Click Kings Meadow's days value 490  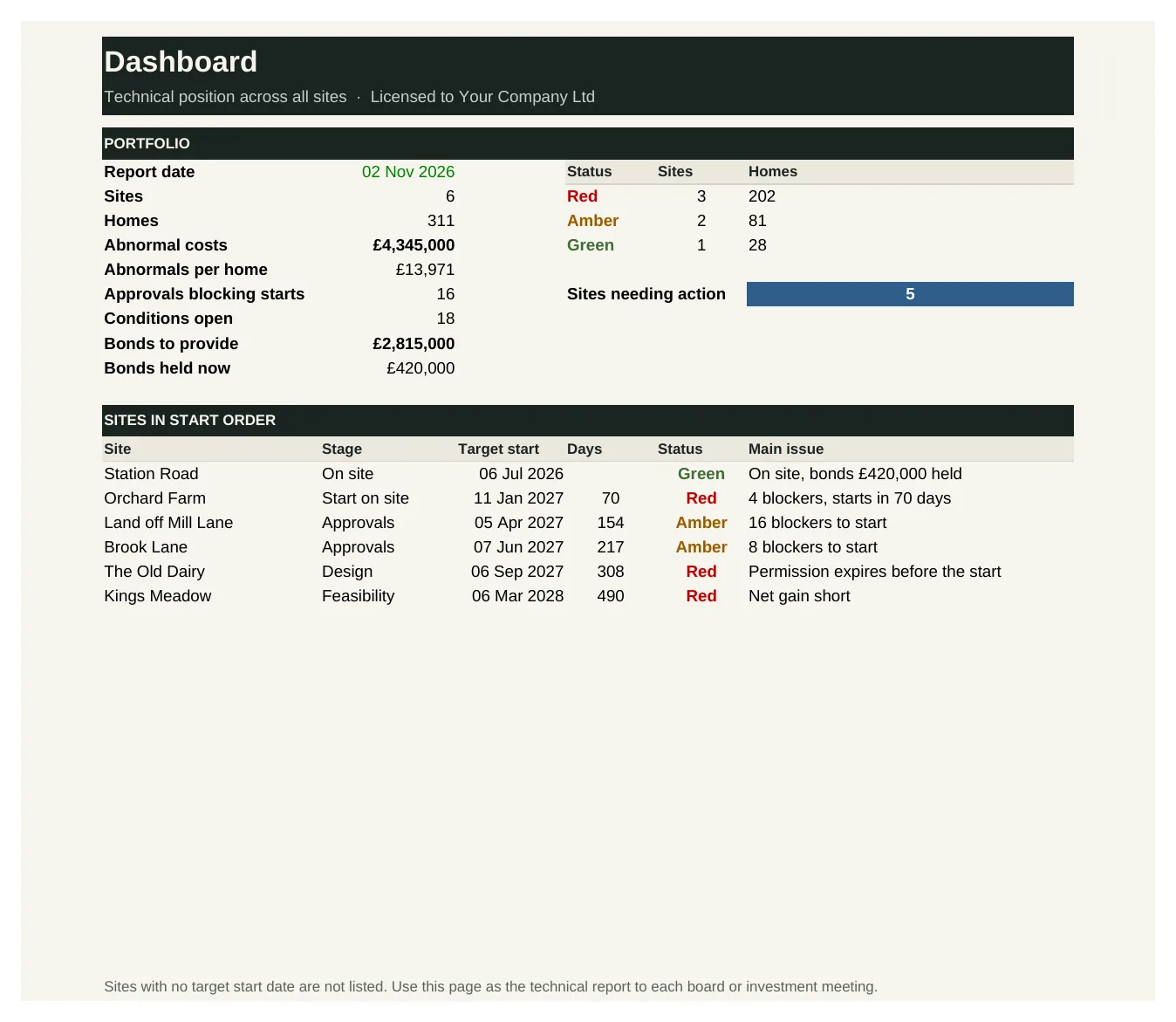pyautogui.click(x=611, y=596)
